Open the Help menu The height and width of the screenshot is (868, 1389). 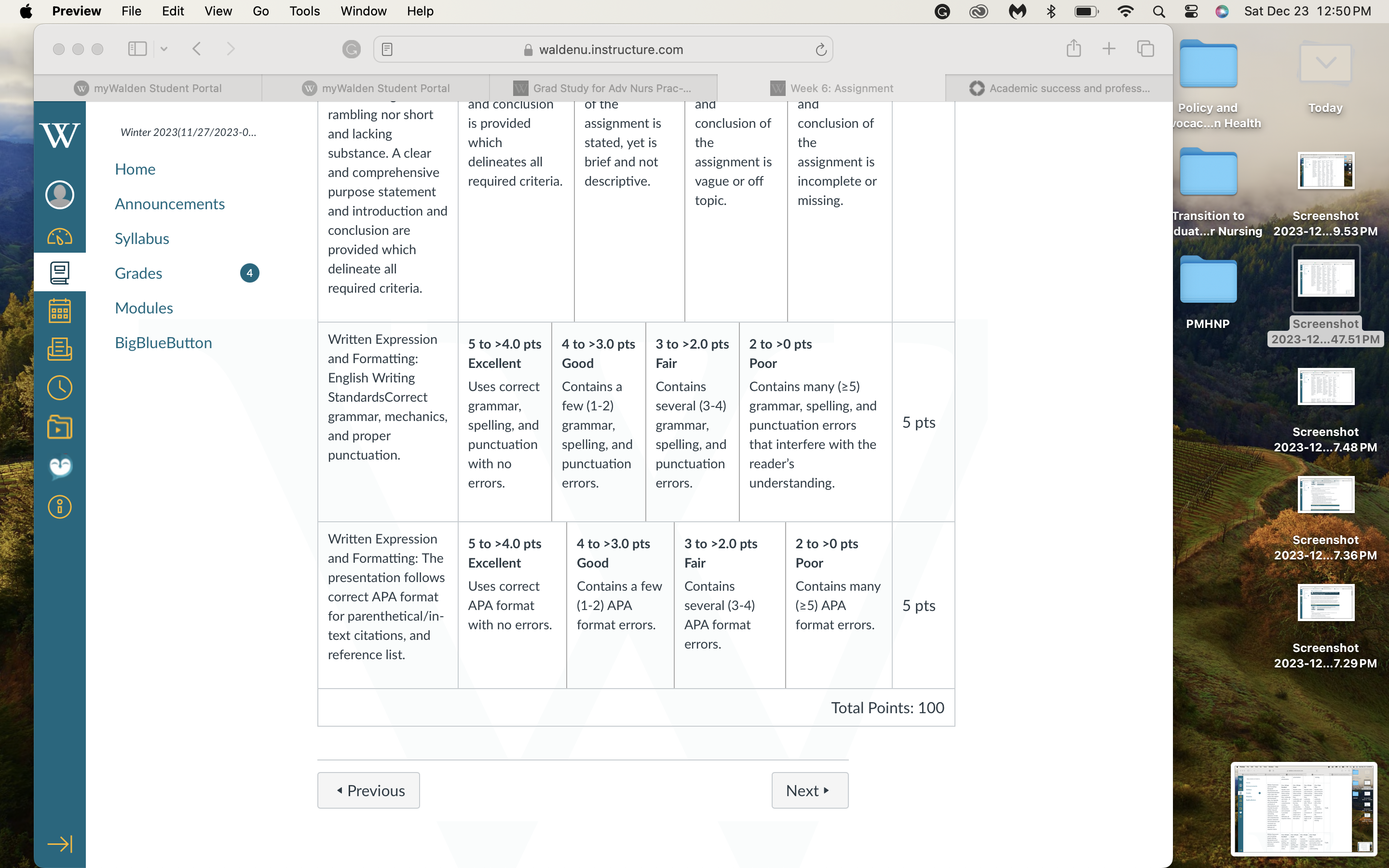(420, 12)
